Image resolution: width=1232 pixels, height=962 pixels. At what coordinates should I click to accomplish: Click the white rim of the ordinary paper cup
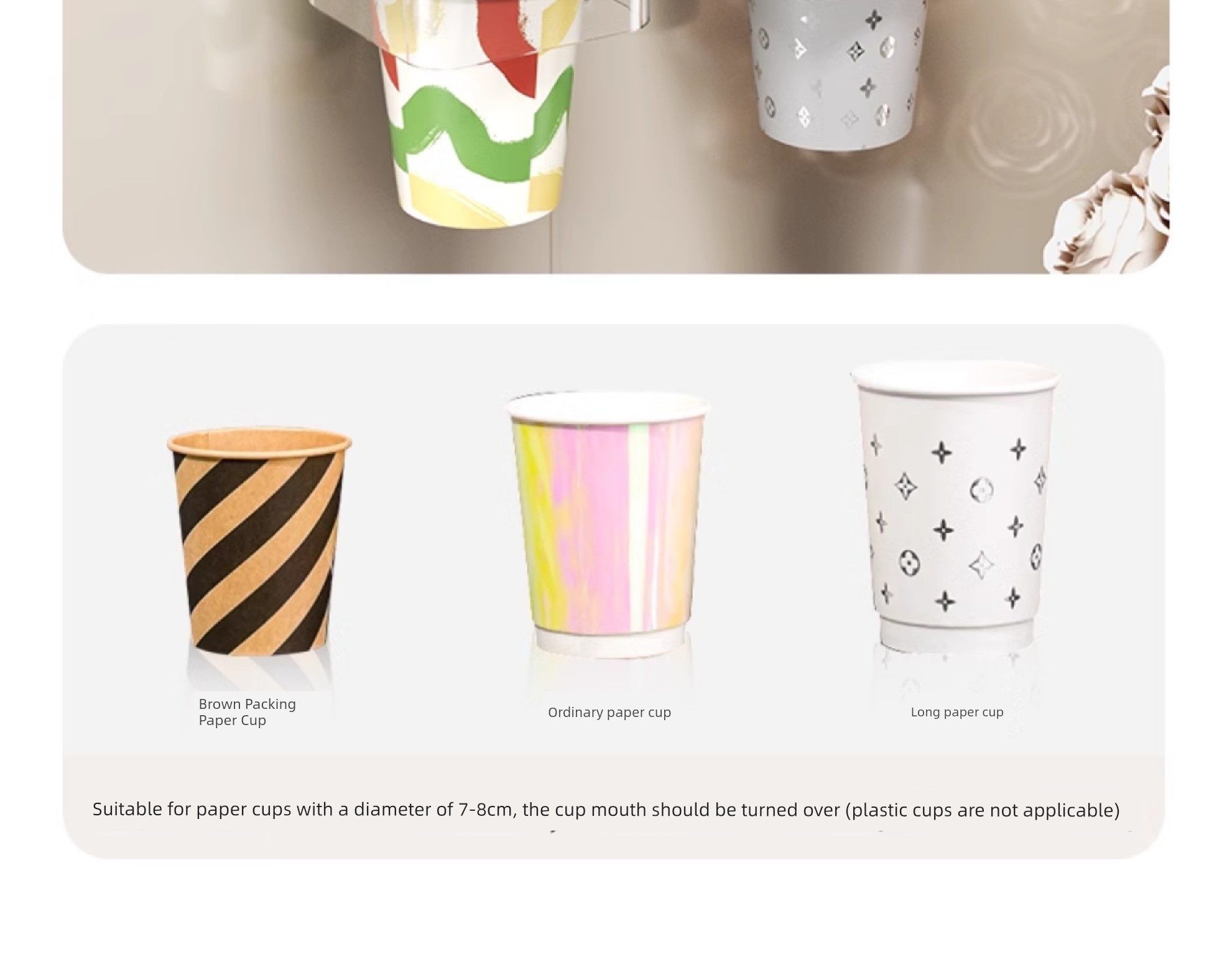pyautogui.click(x=608, y=406)
